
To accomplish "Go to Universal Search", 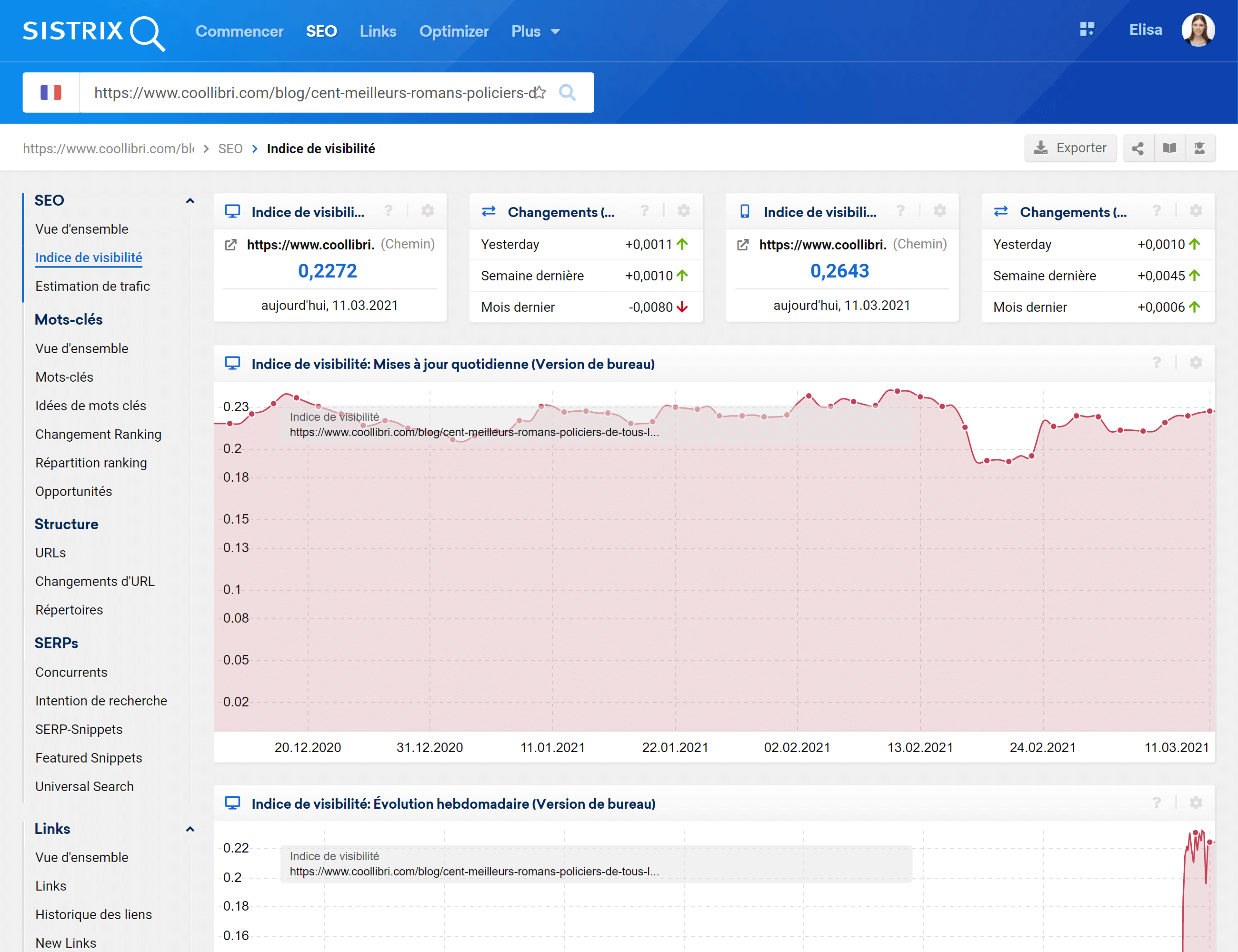I will [84, 786].
